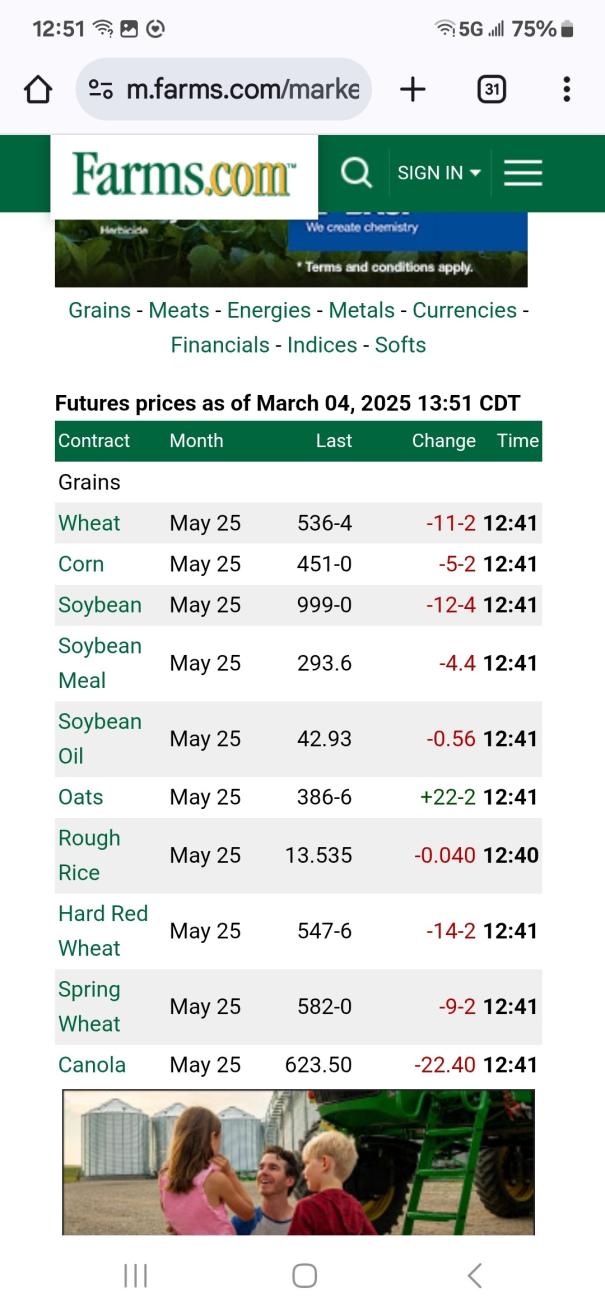Switch to the Meats category
This screenshot has height=1311, width=605.
click(179, 310)
